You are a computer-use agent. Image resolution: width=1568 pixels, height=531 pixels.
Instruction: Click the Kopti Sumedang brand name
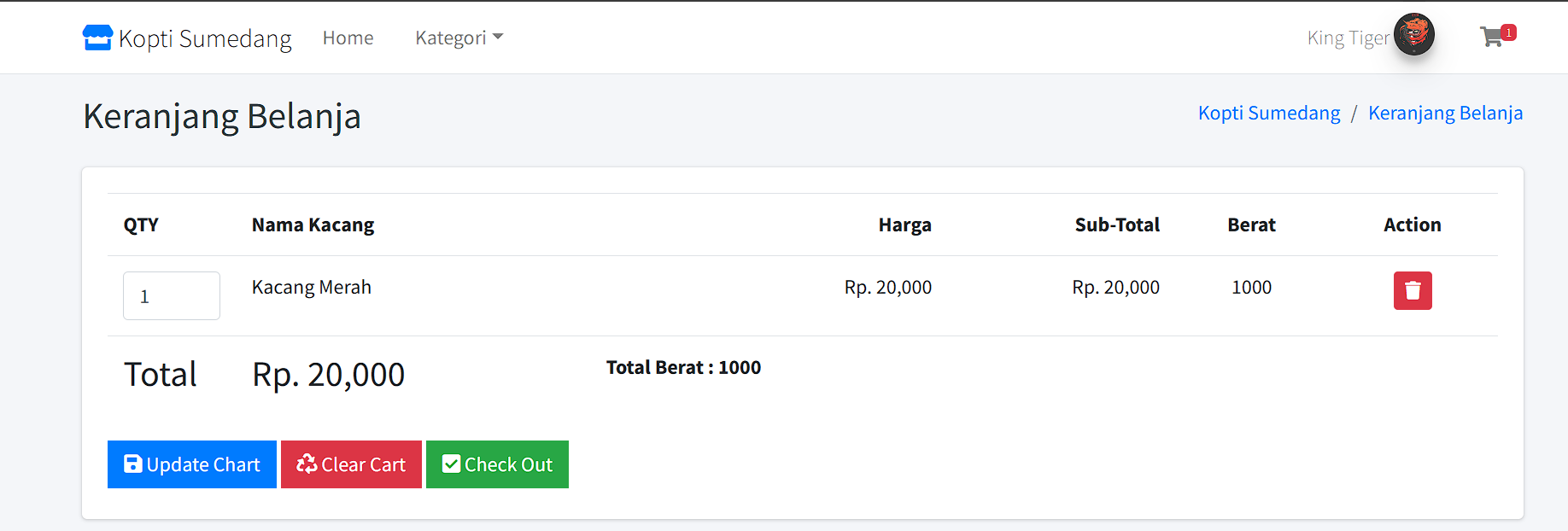coord(205,38)
